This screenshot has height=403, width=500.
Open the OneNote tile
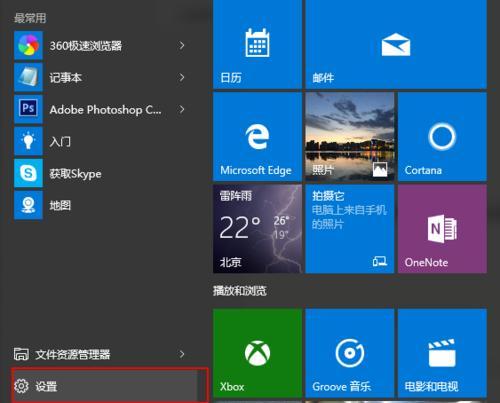(x=442, y=229)
